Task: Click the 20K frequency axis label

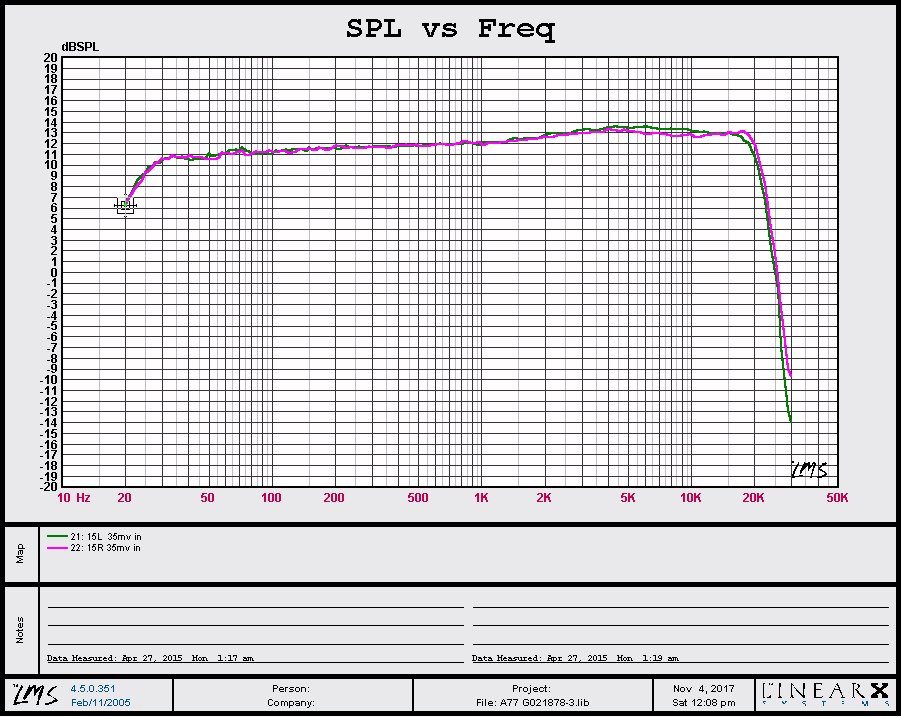Action: (753, 498)
